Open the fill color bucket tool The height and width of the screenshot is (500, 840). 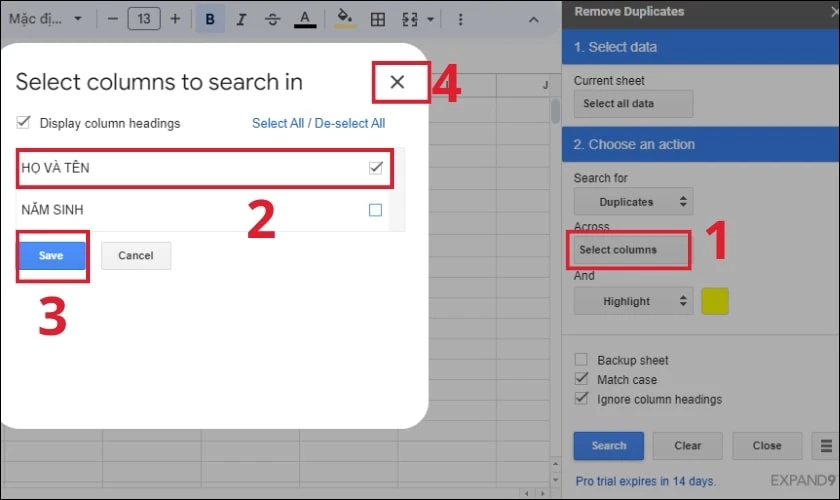point(345,19)
